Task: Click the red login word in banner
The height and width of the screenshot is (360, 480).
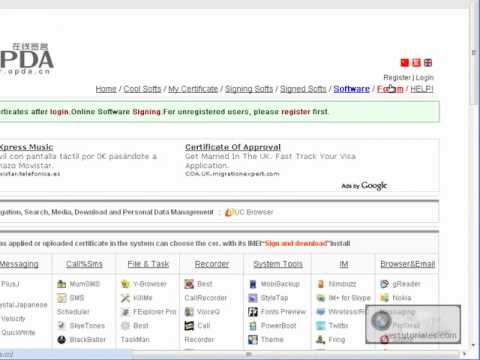Action: [x=59, y=112]
